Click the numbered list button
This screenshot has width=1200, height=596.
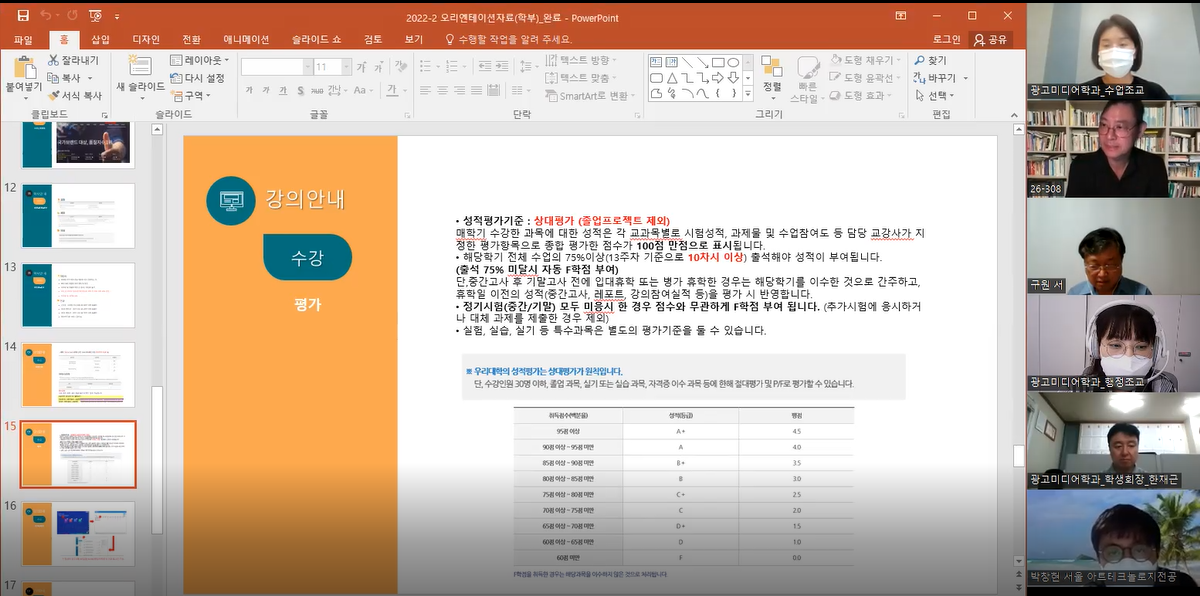coord(454,66)
